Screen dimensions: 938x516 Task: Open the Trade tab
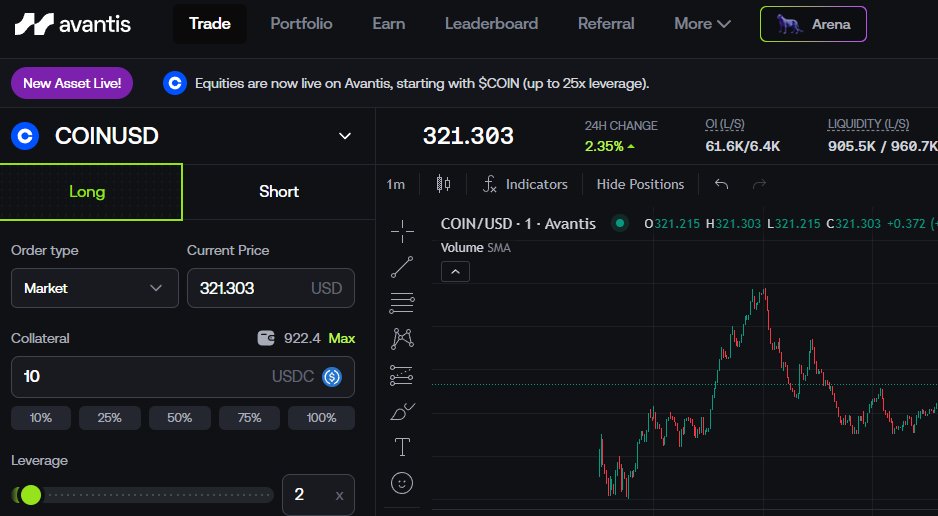tap(209, 24)
